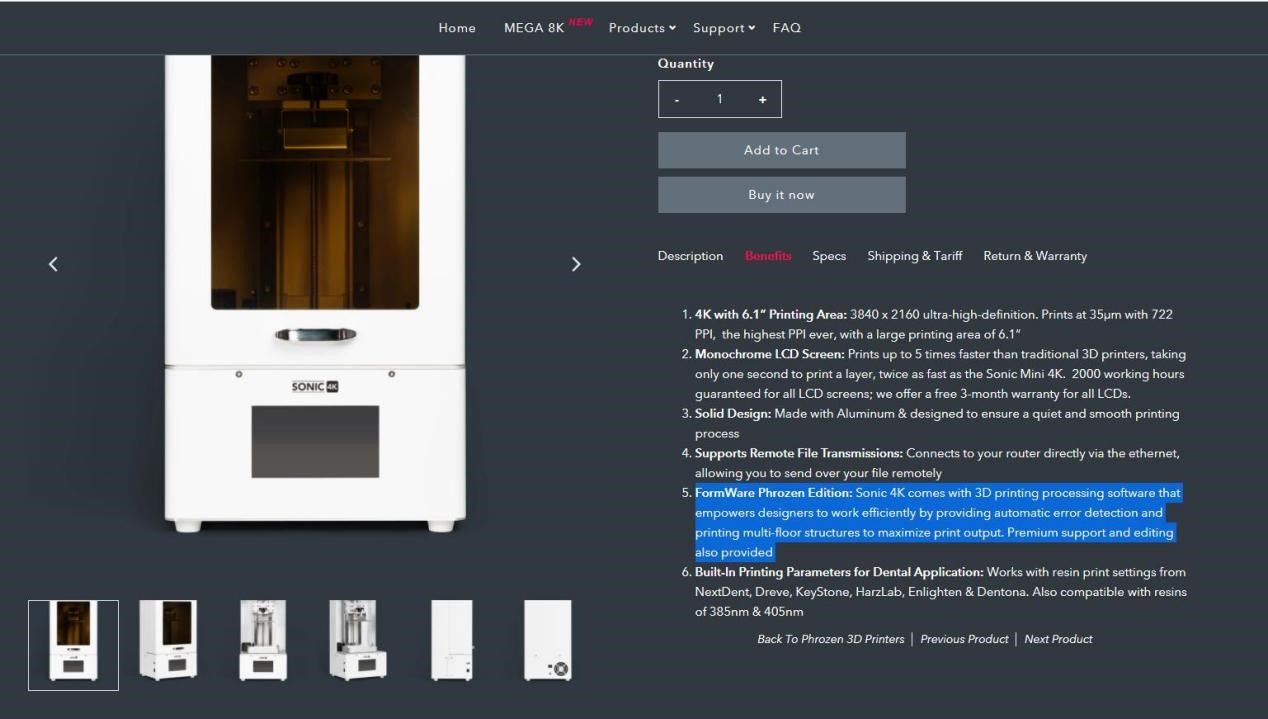
Task: Click the 'Monochrome LCD Screen' heading
Action: click(x=769, y=354)
